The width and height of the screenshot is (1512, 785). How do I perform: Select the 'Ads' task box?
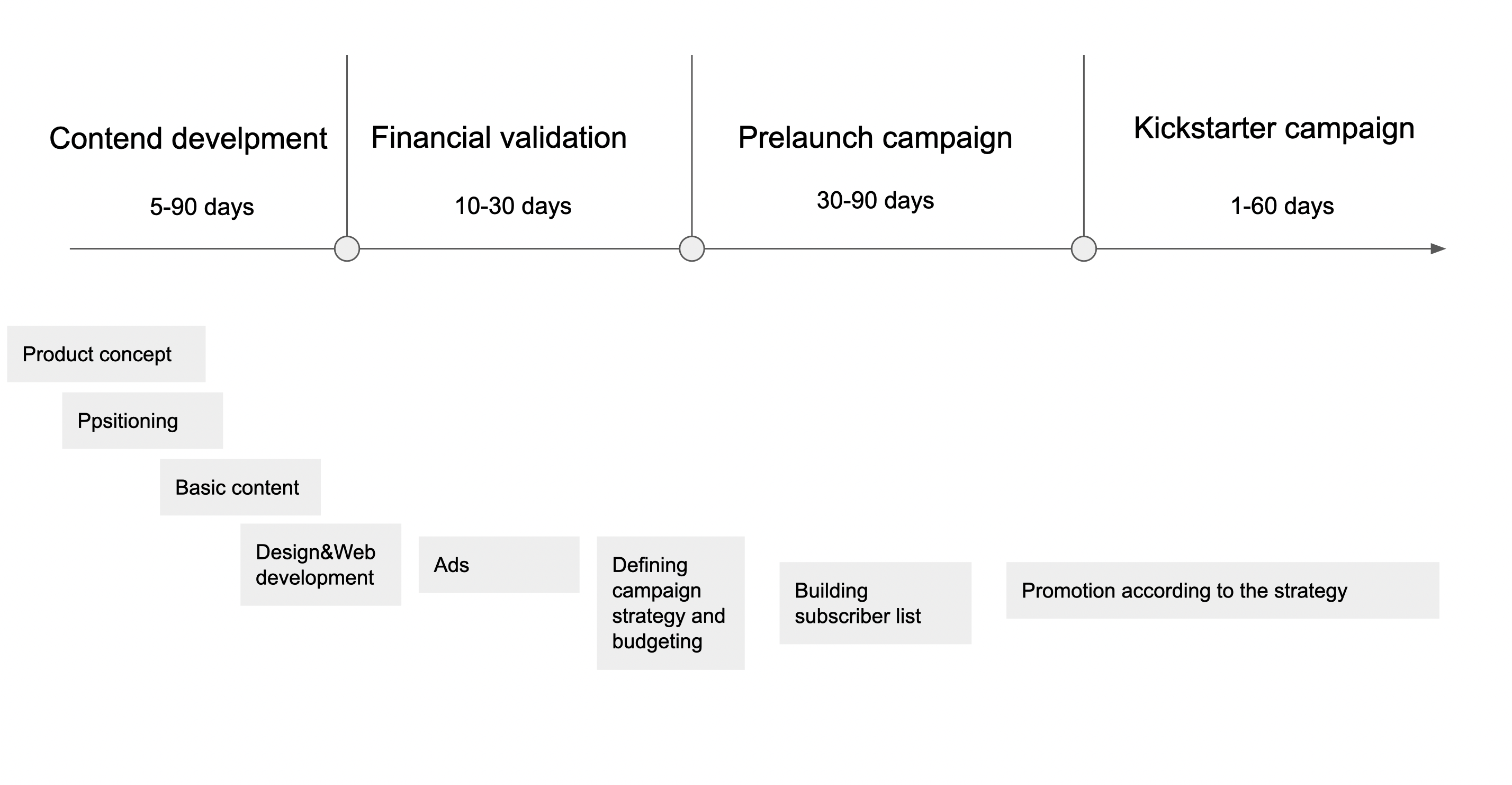pos(498,565)
